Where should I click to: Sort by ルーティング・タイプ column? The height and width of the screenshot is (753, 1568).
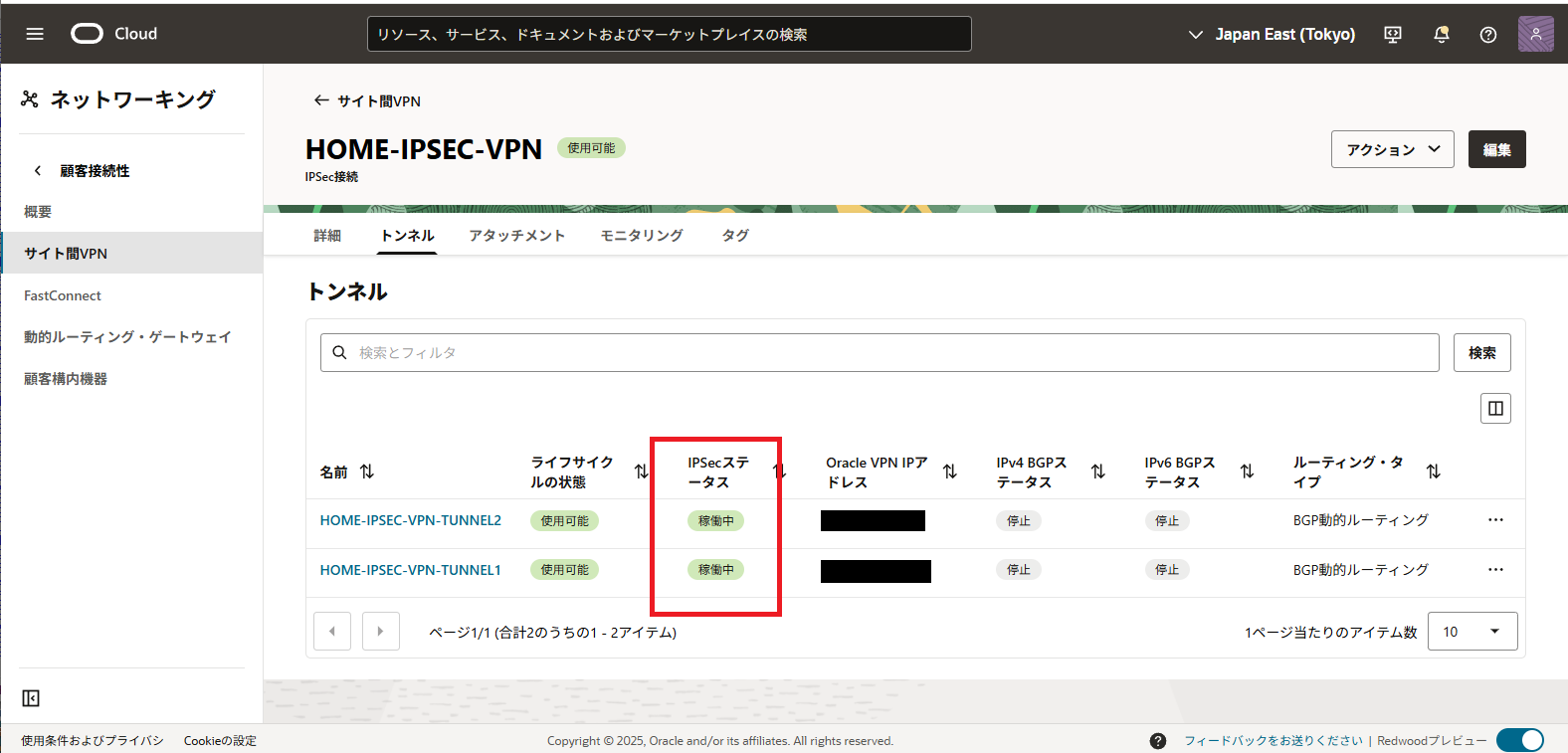point(1434,471)
